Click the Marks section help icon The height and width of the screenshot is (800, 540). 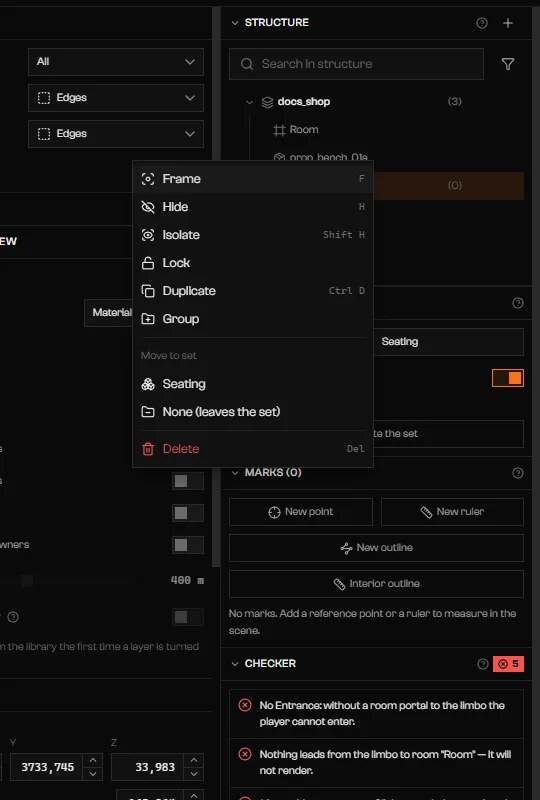click(x=518, y=473)
